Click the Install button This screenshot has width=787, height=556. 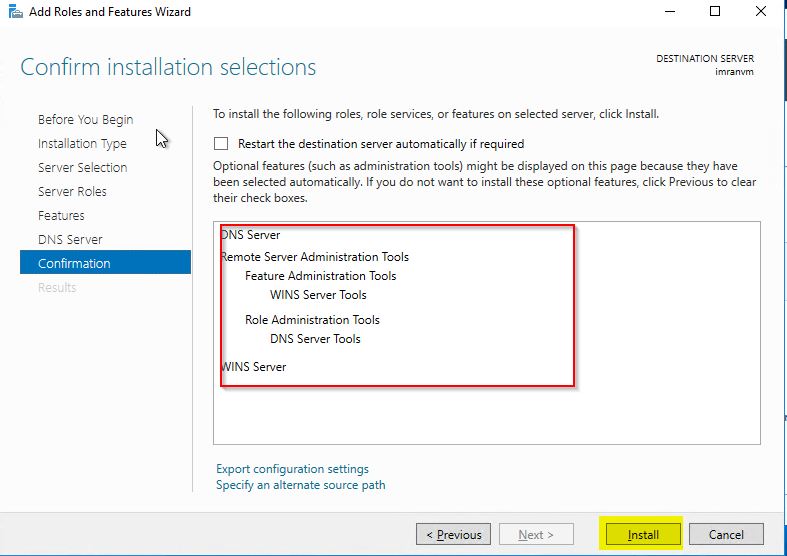coord(643,534)
